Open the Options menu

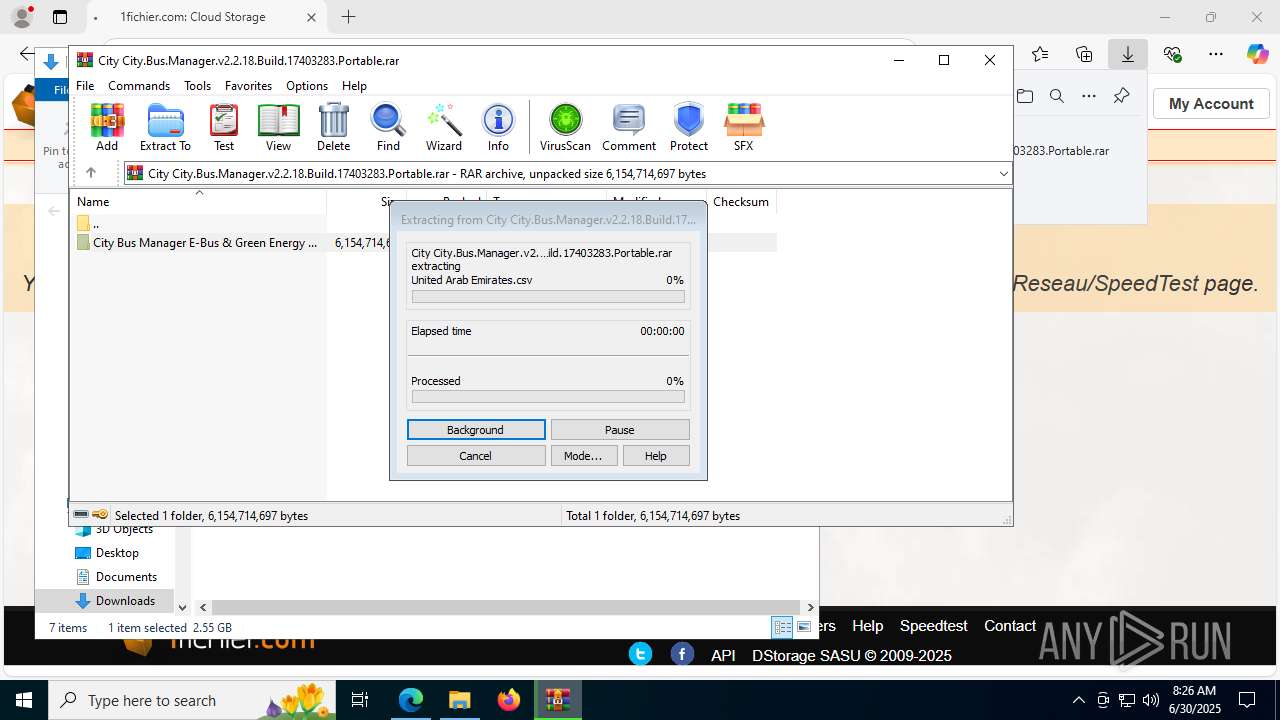307,86
